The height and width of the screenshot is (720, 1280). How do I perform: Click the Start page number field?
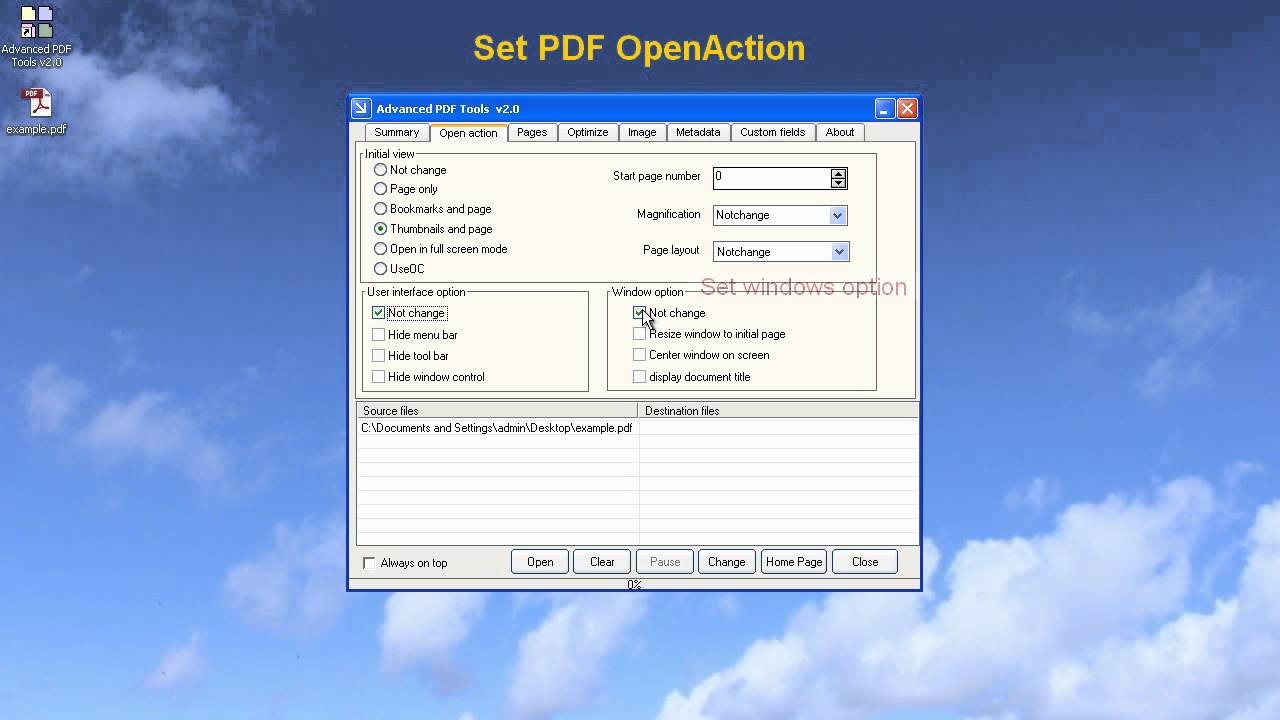pos(771,177)
